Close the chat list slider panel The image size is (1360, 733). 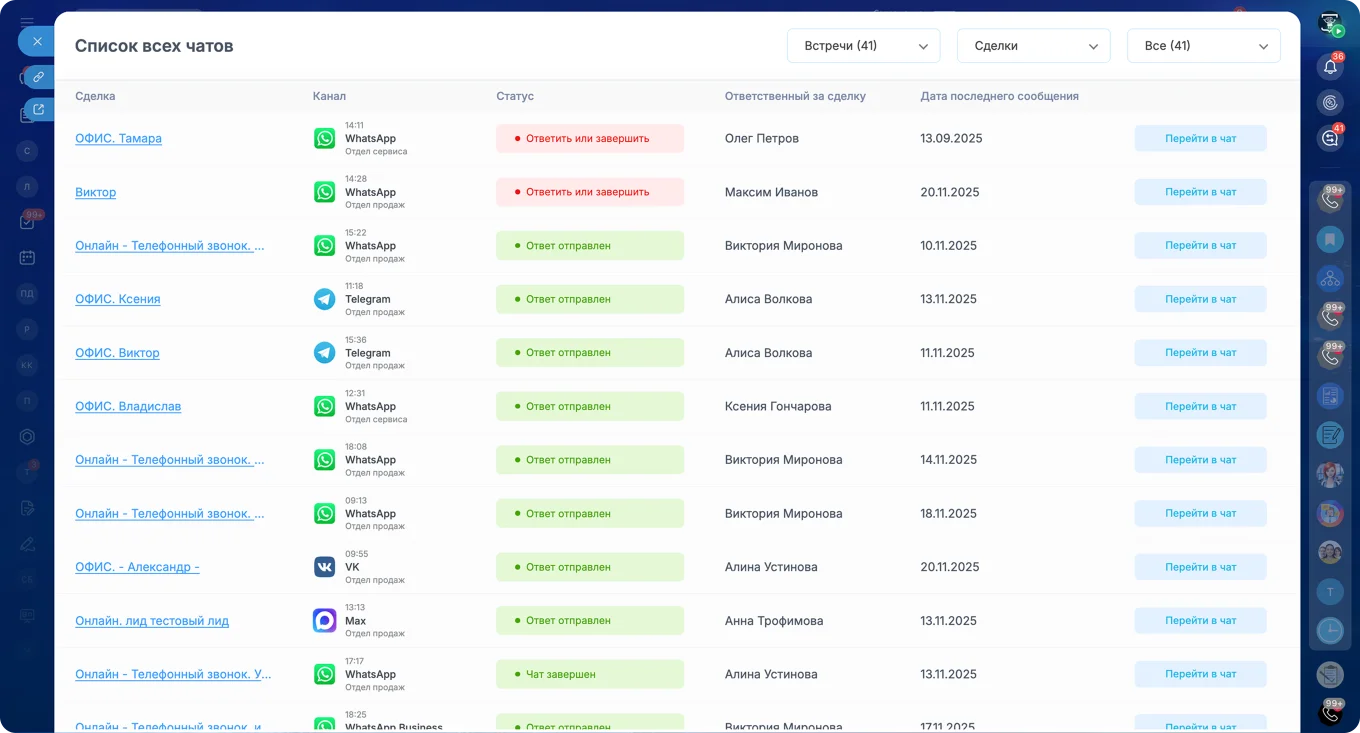point(37,41)
